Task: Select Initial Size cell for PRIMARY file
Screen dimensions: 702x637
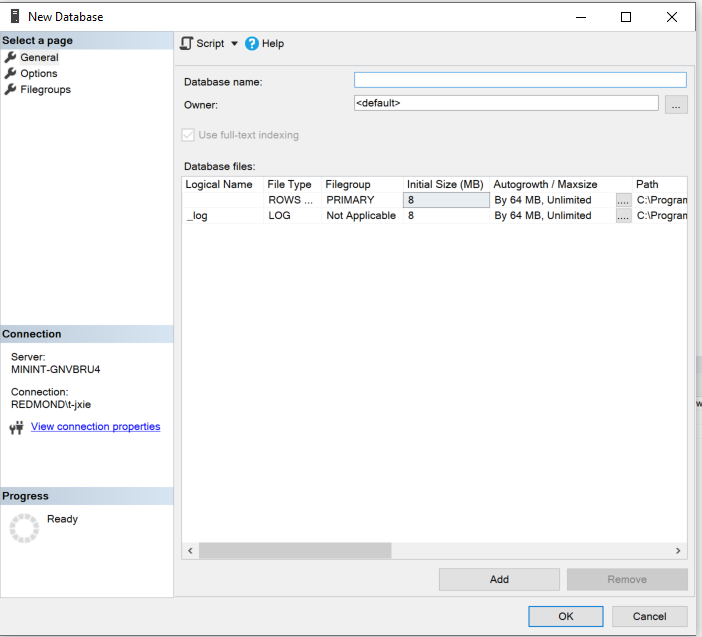Action: (x=446, y=200)
